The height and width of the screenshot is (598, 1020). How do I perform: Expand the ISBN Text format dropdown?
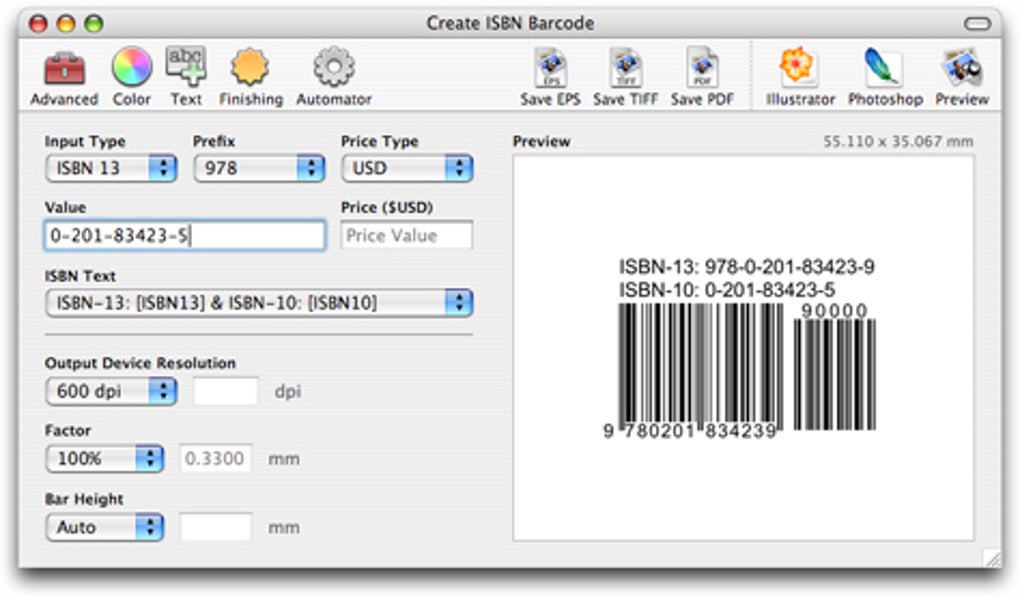[259, 303]
